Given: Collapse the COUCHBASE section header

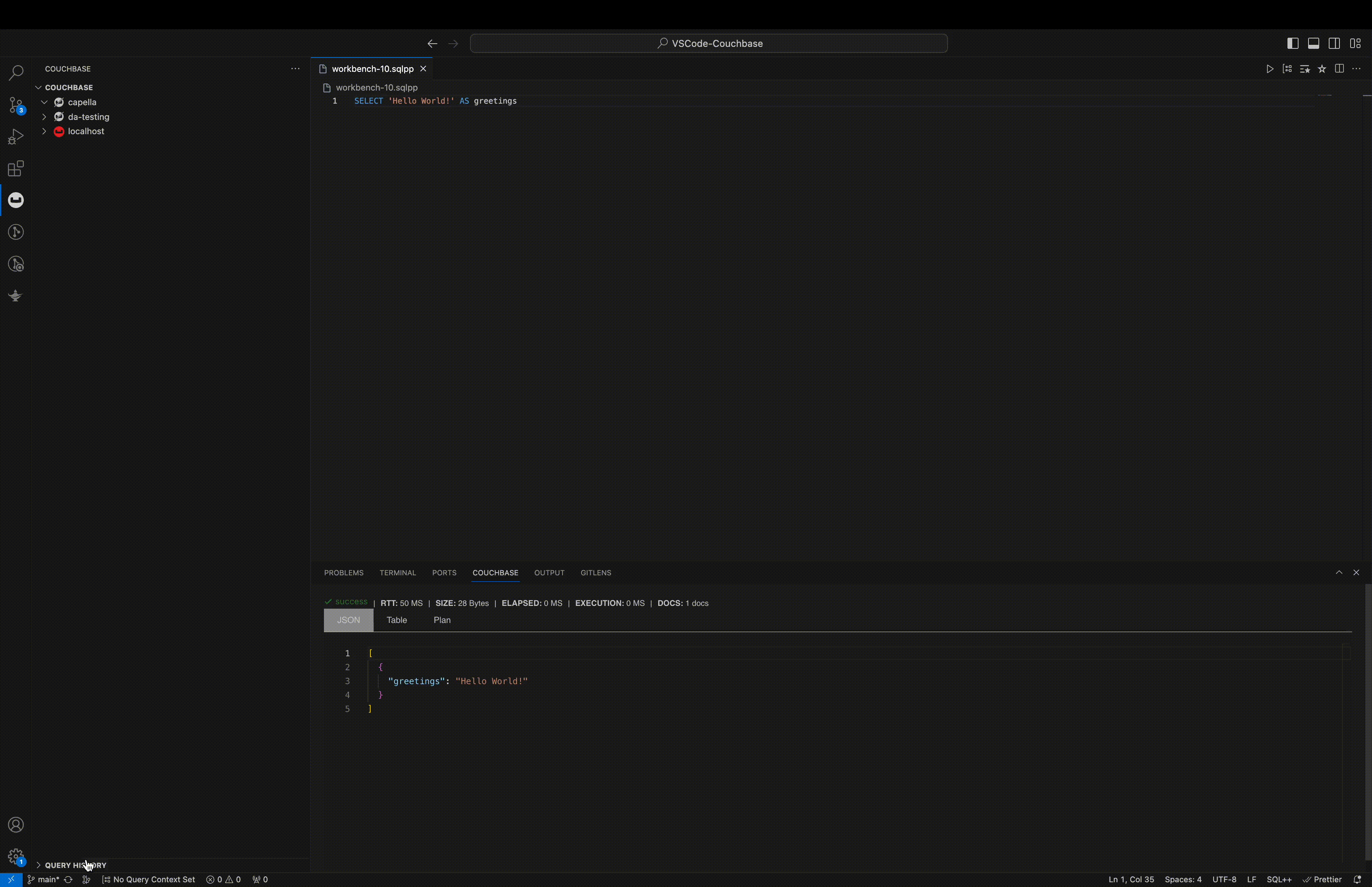Looking at the screenshot, I should 171,87.
